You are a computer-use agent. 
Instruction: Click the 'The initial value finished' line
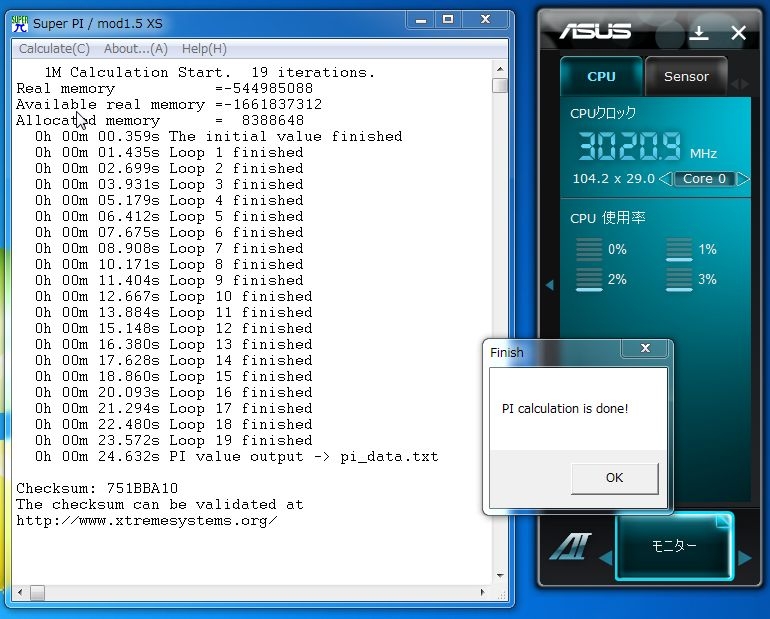pyautogui.click(x=219, y=136)
